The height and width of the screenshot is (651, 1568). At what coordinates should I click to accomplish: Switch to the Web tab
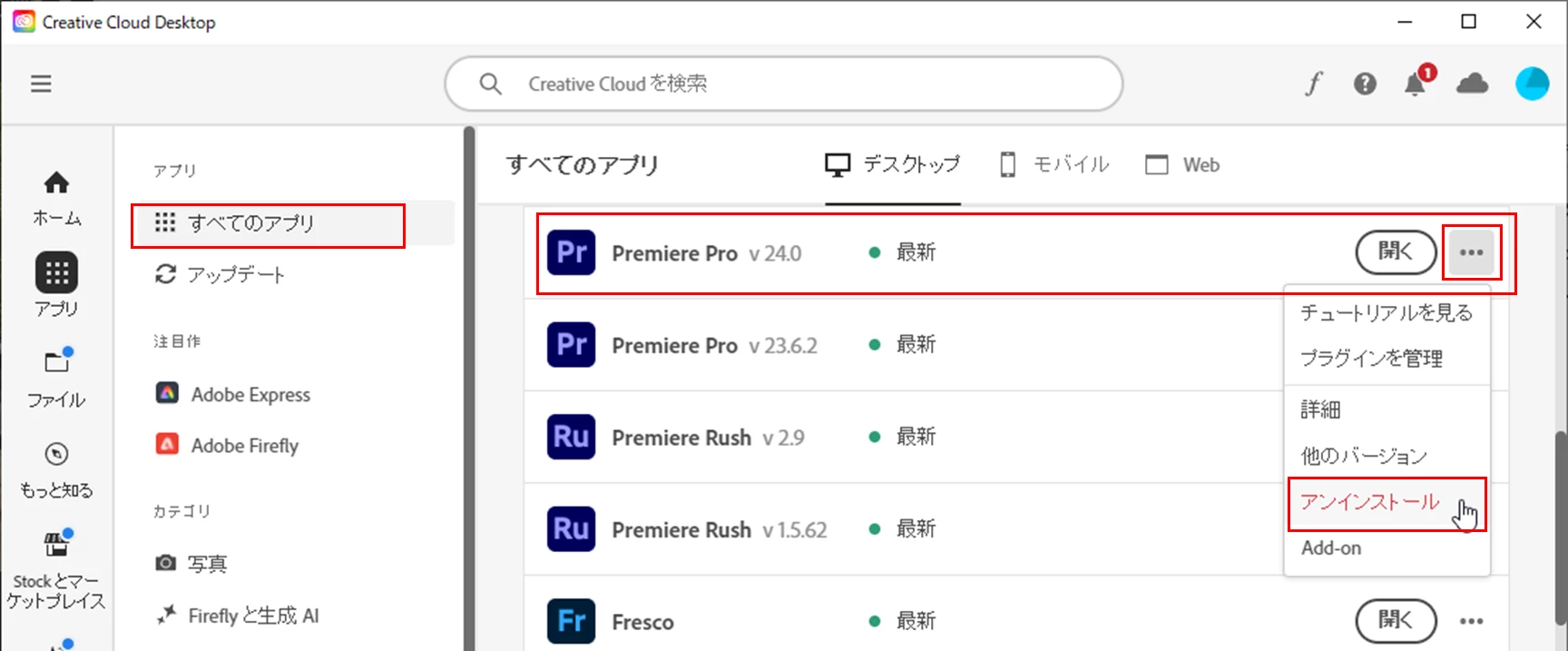coord(1182,165)
